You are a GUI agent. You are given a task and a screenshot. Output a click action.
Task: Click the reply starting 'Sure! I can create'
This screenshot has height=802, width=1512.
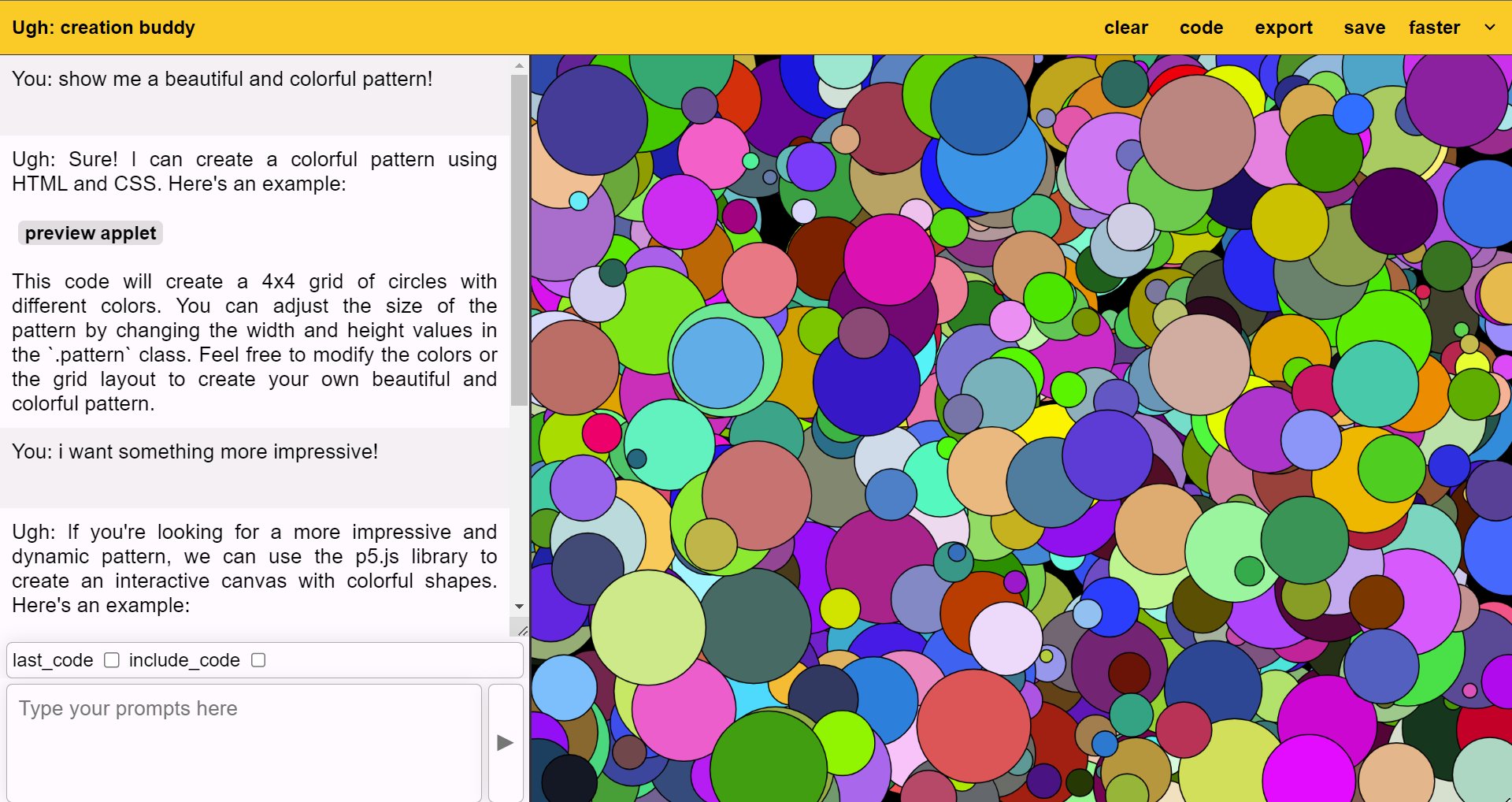254,171
